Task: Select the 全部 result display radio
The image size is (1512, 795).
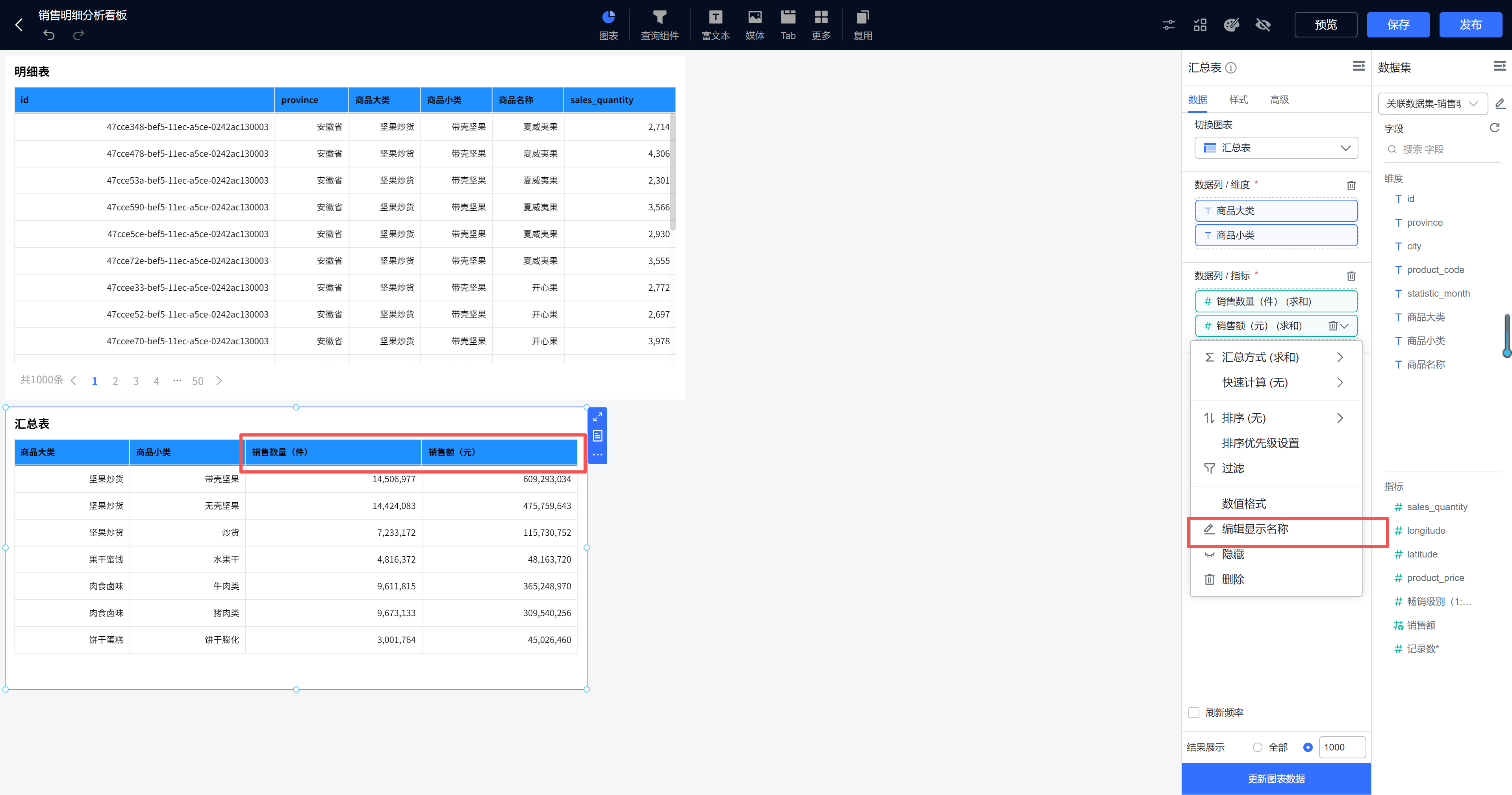Action: [1257, 747]
